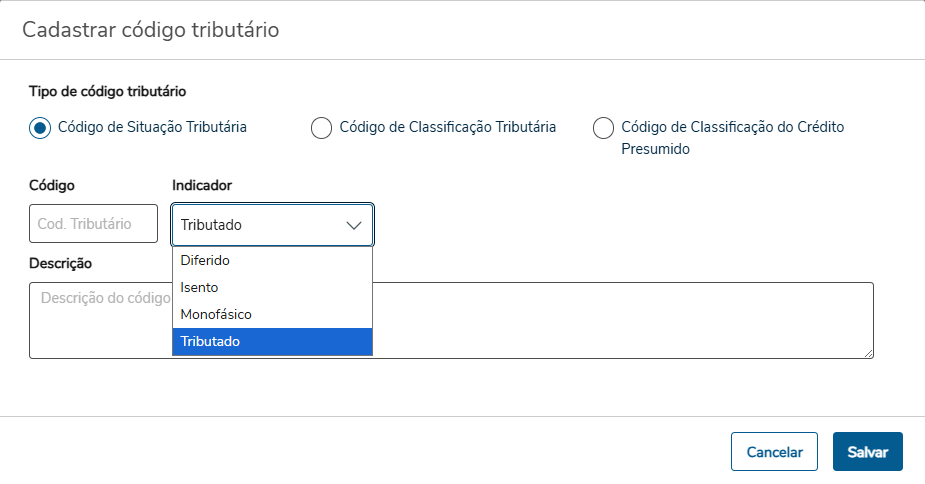Click the Cancelar button

[x=774, y=452]
